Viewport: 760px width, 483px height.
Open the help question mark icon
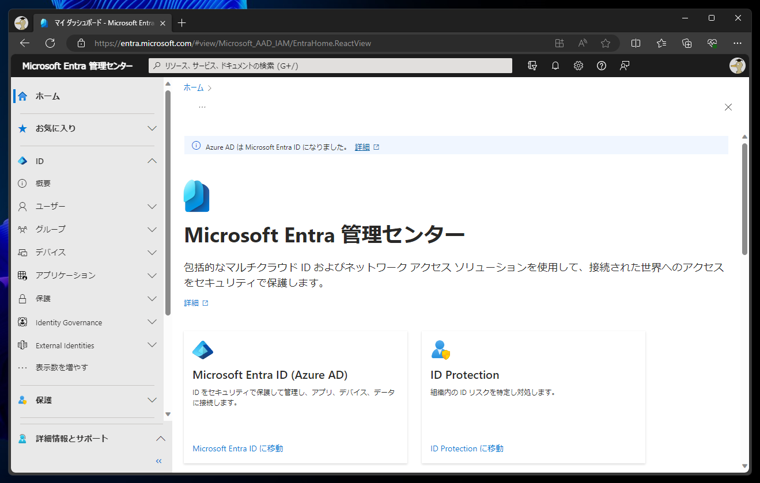(601, 66)
